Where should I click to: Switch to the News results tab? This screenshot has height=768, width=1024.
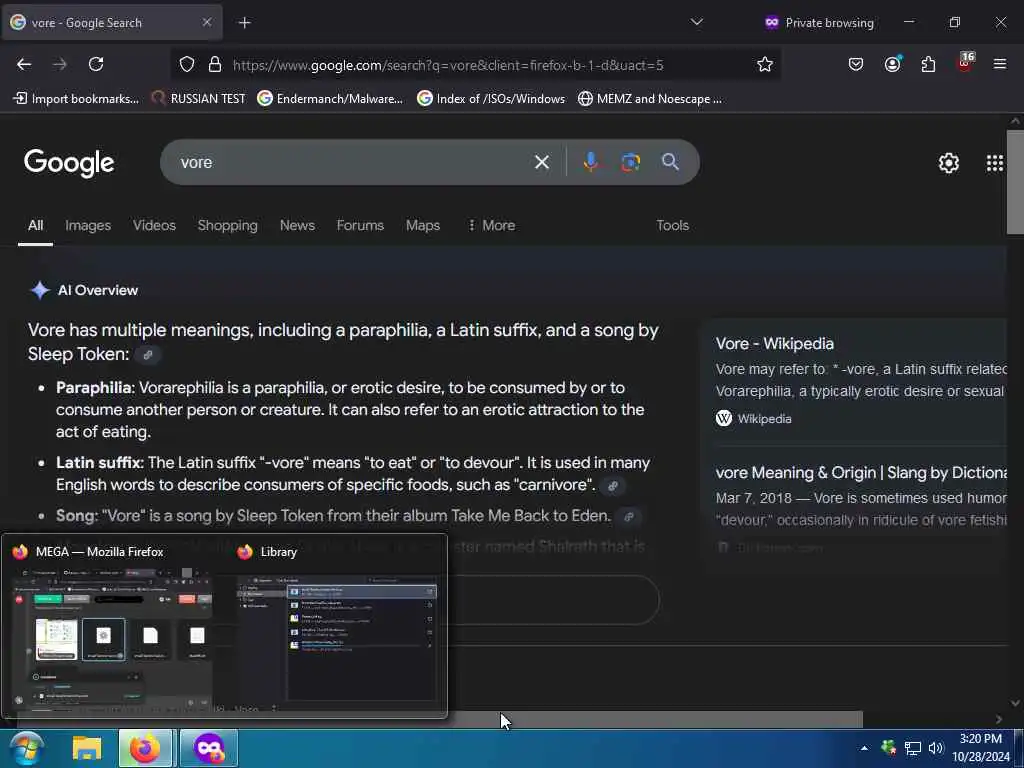click(297, 225)
